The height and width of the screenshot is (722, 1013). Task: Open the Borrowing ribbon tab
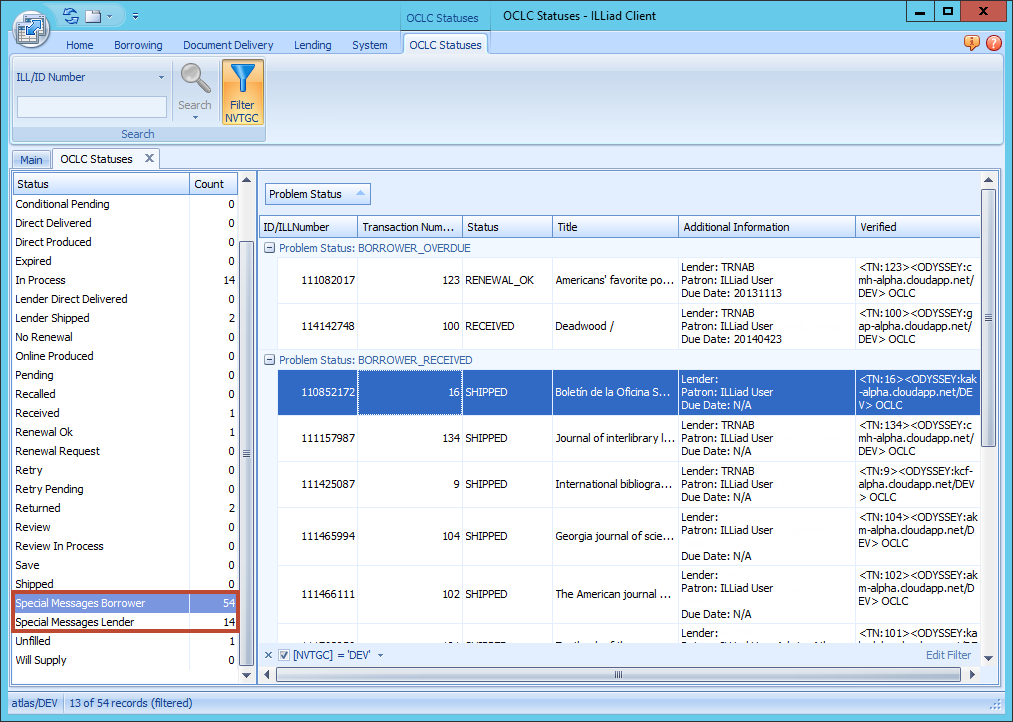[x=138, y=45]
